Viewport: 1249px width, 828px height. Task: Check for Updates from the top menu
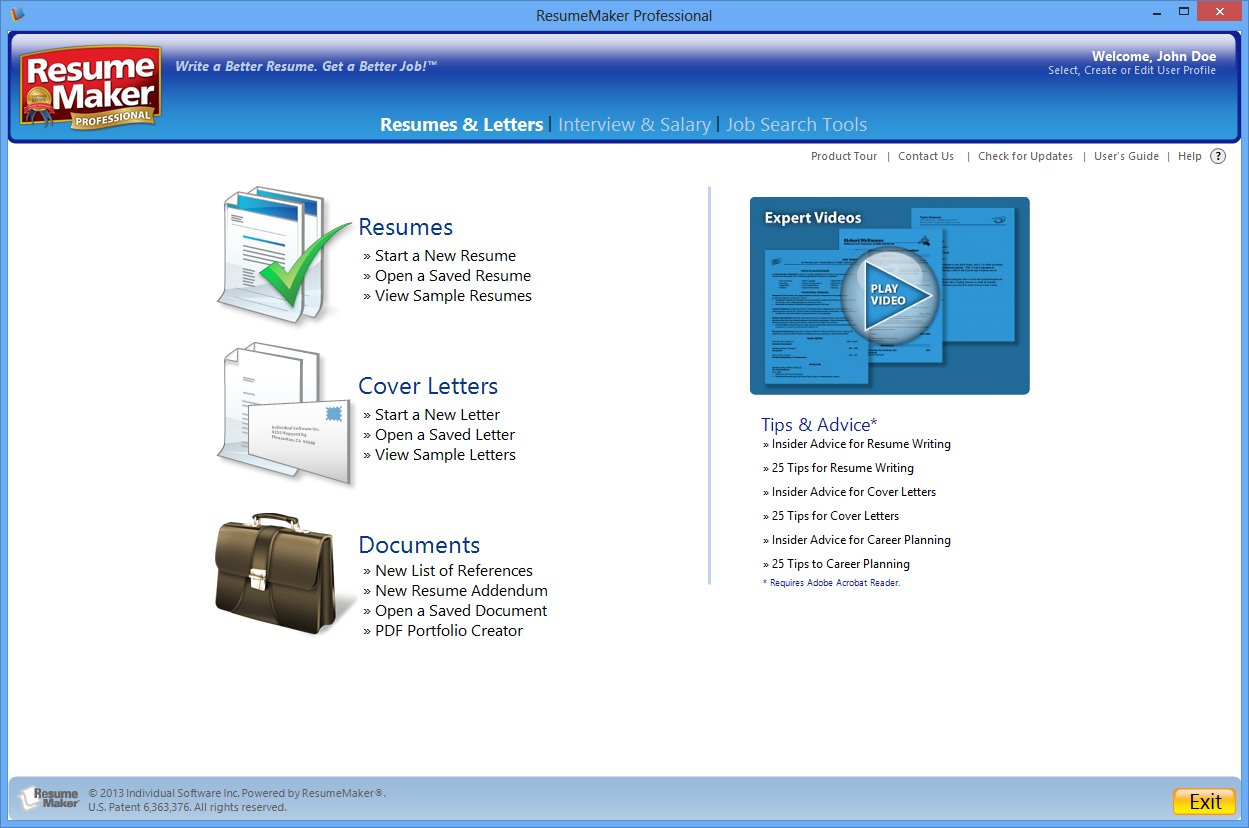point(1025,156)
